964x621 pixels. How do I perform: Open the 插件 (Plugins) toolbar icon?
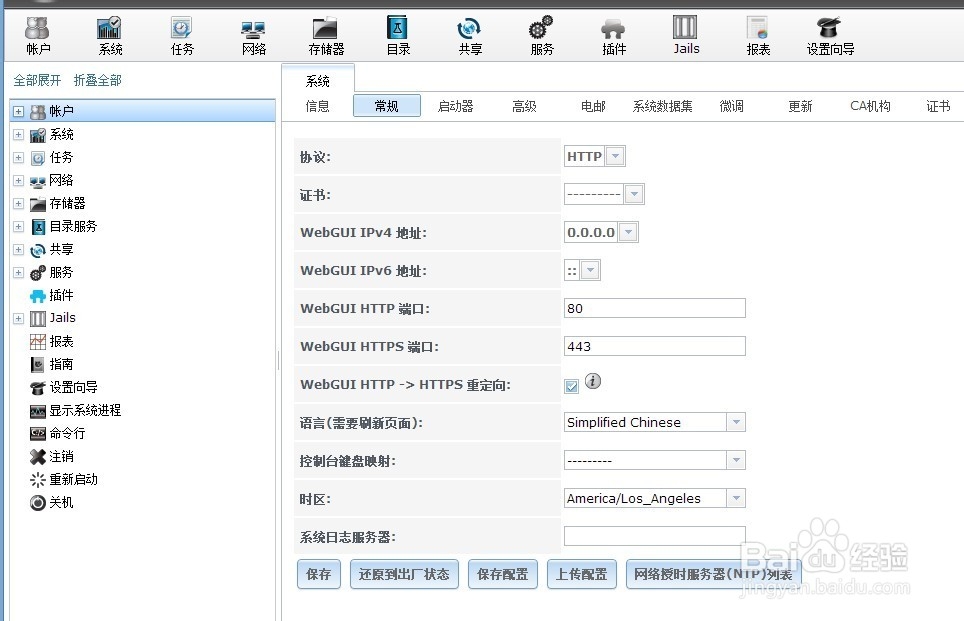click(614, 36)
